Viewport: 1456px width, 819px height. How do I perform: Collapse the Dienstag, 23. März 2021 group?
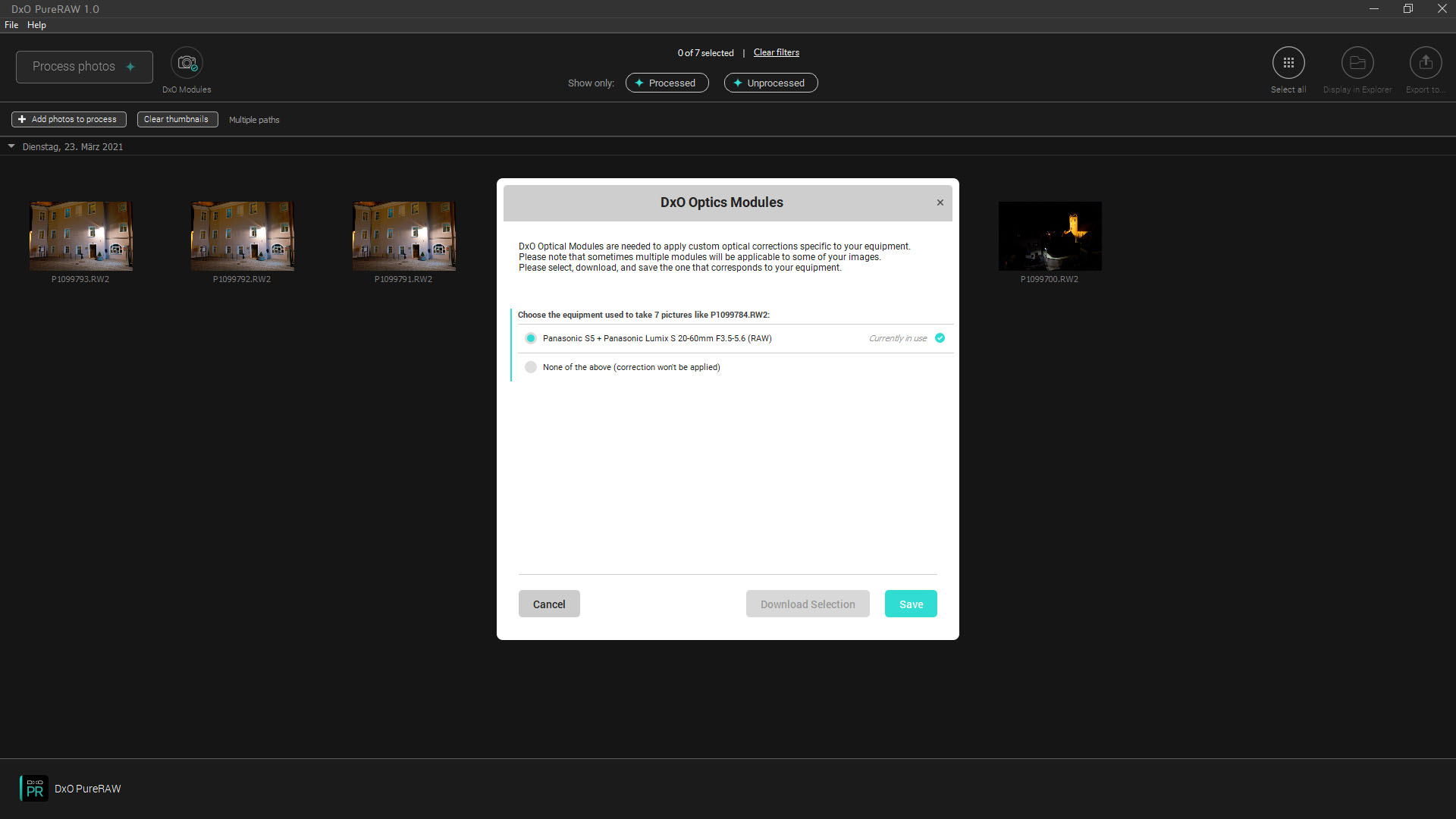[11, 146]
